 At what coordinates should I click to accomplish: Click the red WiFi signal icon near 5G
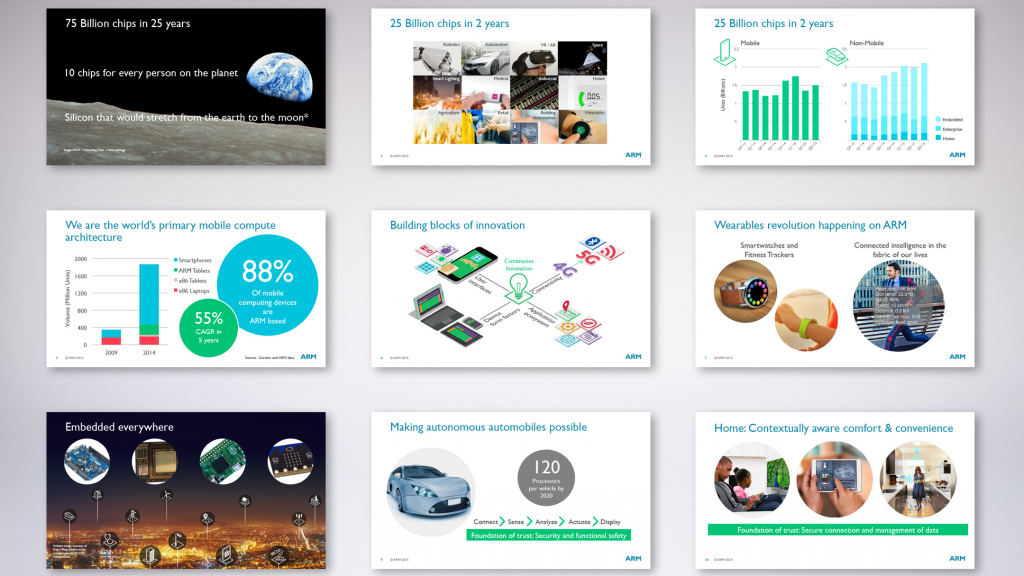click(606, 252)
